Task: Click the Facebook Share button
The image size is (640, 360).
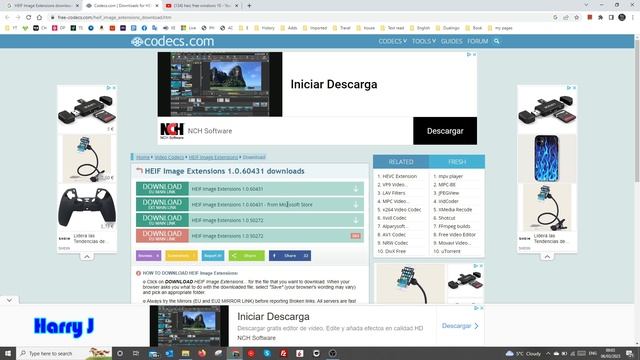Action: 290,256
